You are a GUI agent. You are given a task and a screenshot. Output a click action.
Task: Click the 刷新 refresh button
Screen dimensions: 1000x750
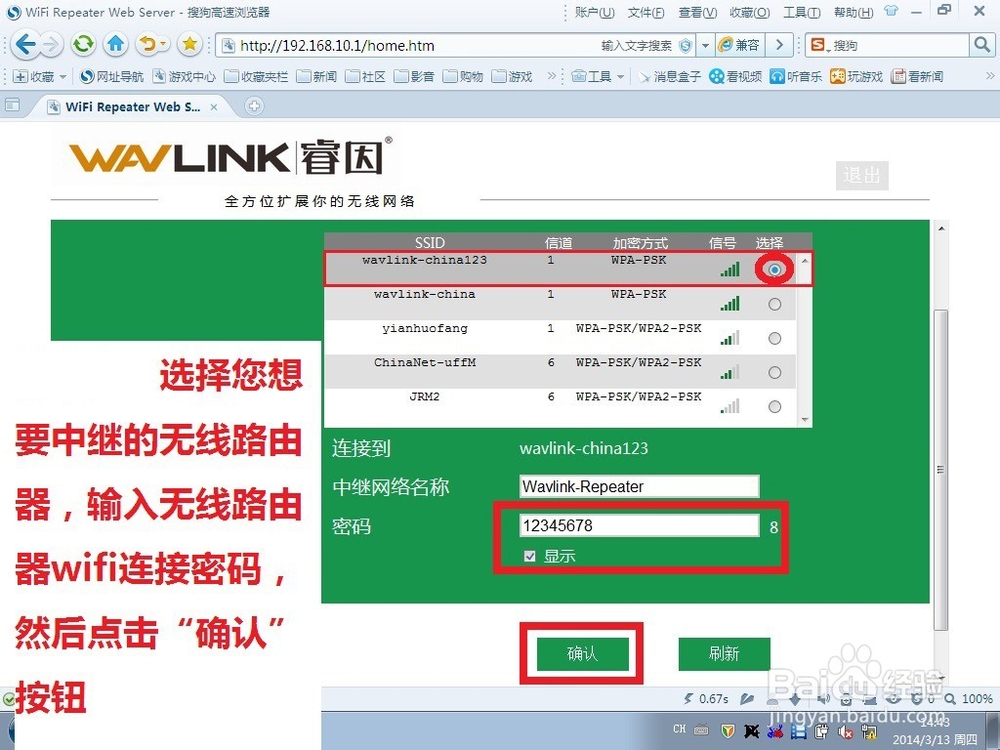point(724,653)
